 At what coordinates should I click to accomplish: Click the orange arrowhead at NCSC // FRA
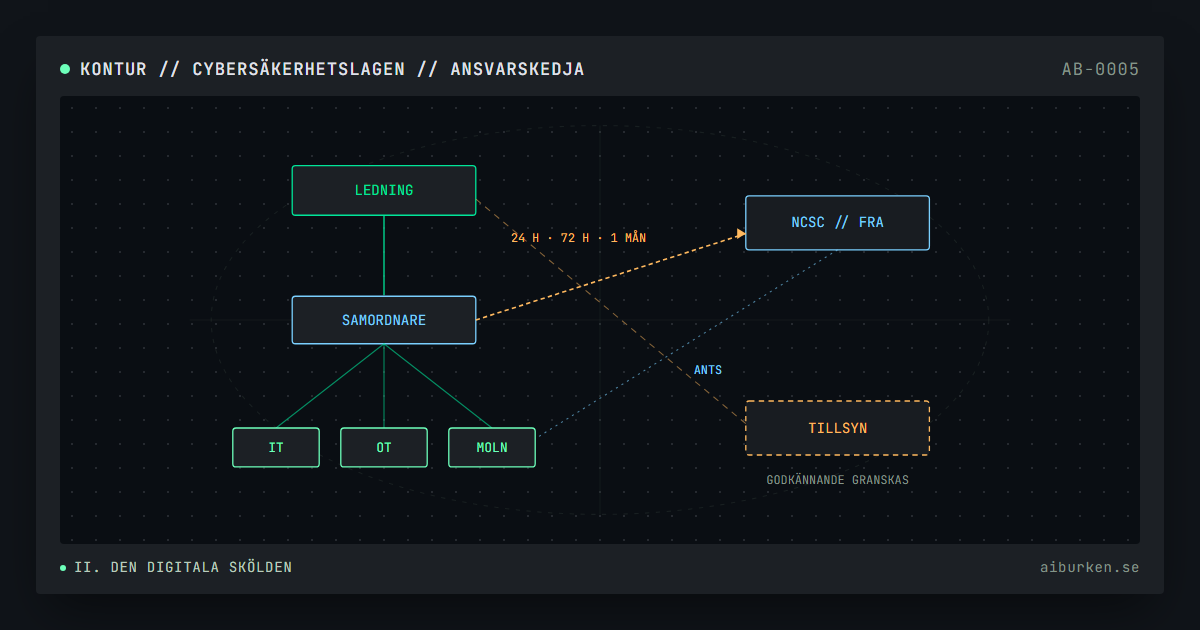(x=741, y=234)
